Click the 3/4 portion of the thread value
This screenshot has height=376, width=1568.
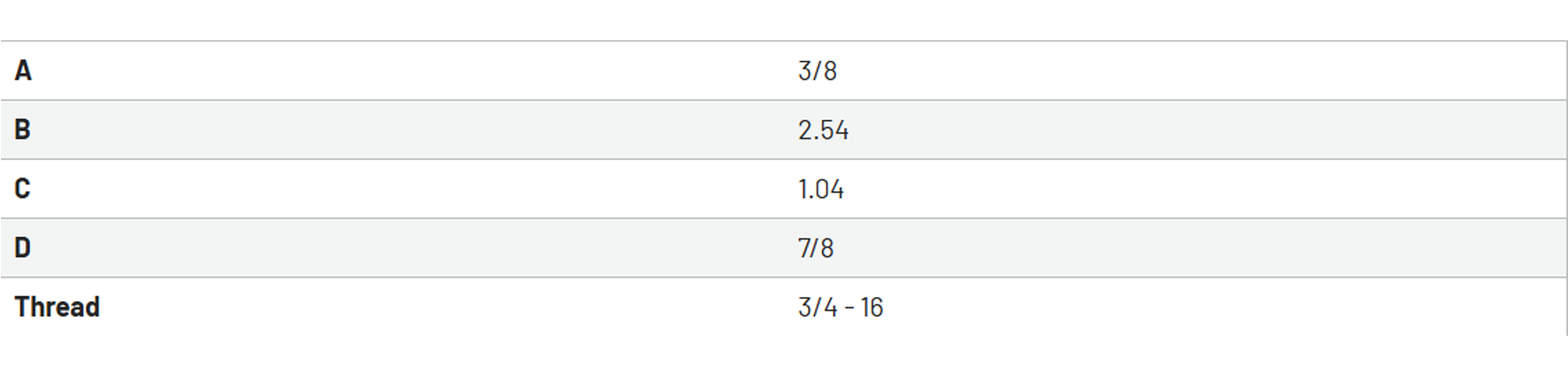click(x=817, y=307)
